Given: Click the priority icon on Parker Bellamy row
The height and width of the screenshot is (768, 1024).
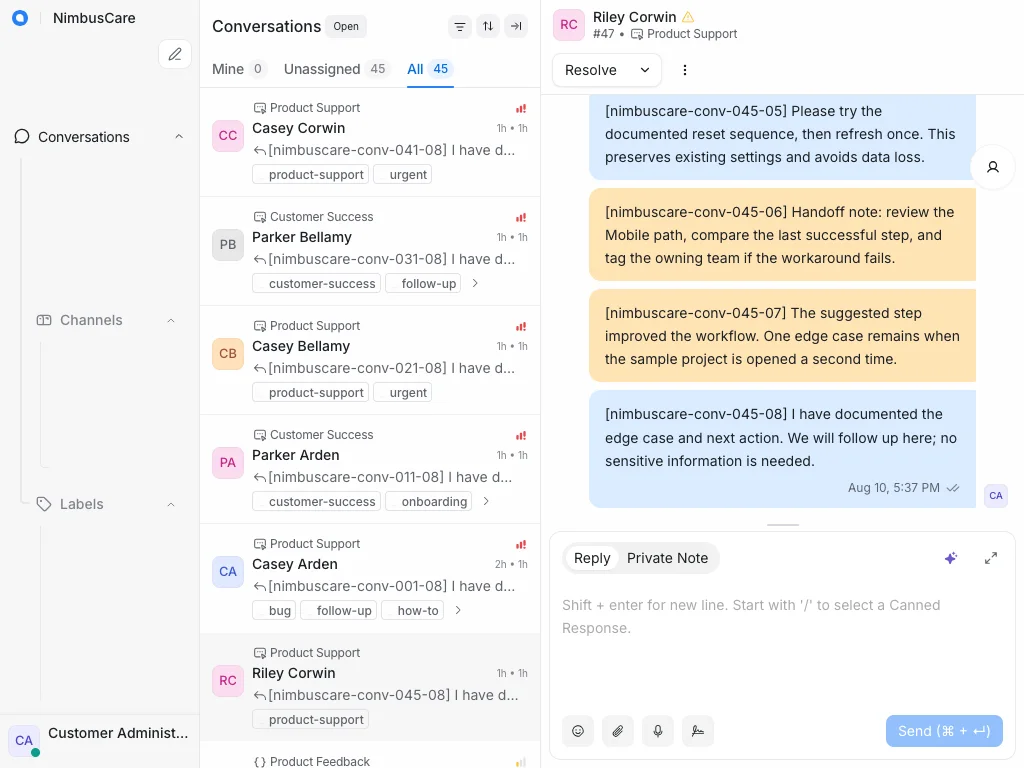Looking at the screenshot, I should click(520, 217).
